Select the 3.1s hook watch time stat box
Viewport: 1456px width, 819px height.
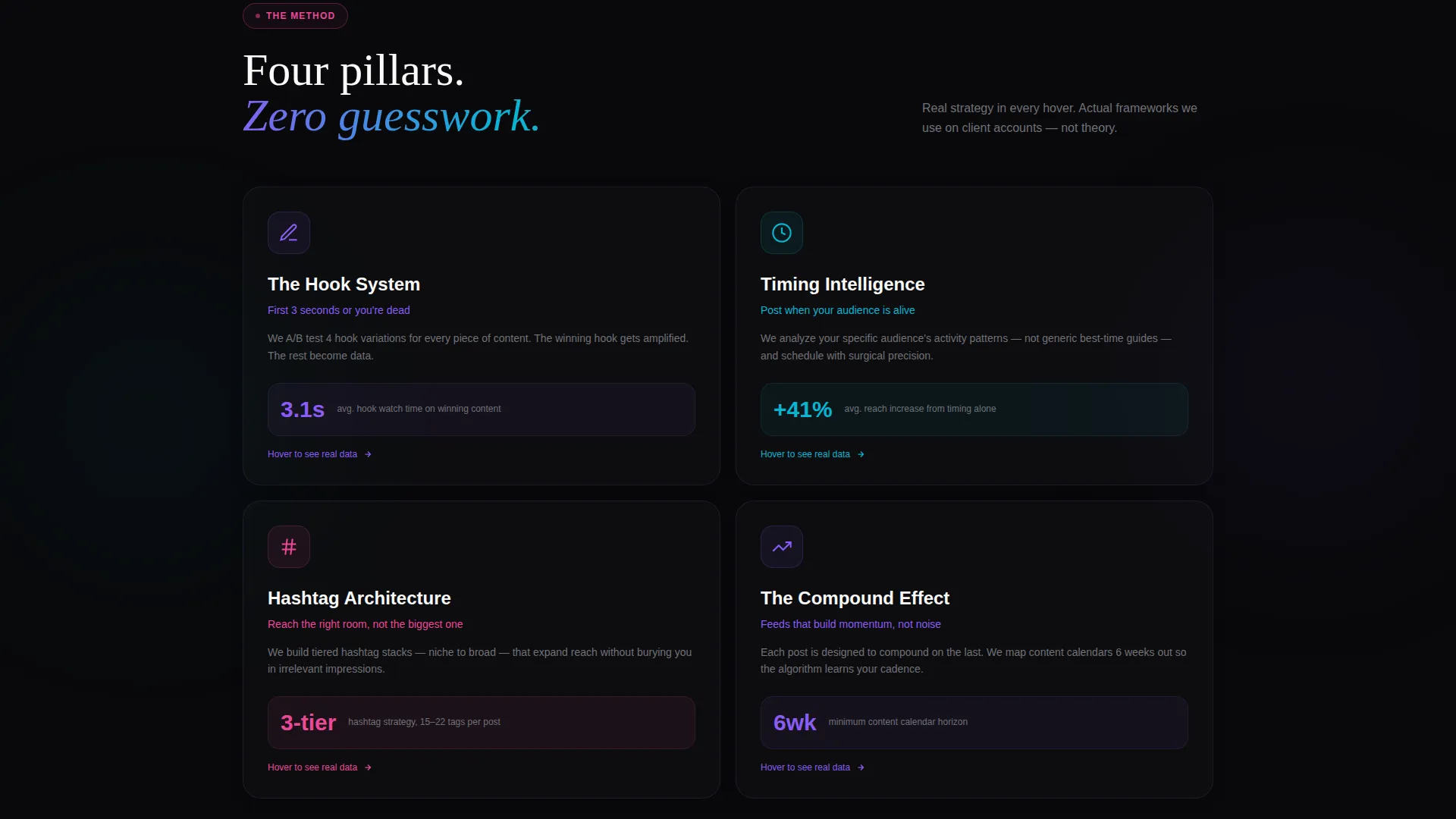[x=482, y=409]
